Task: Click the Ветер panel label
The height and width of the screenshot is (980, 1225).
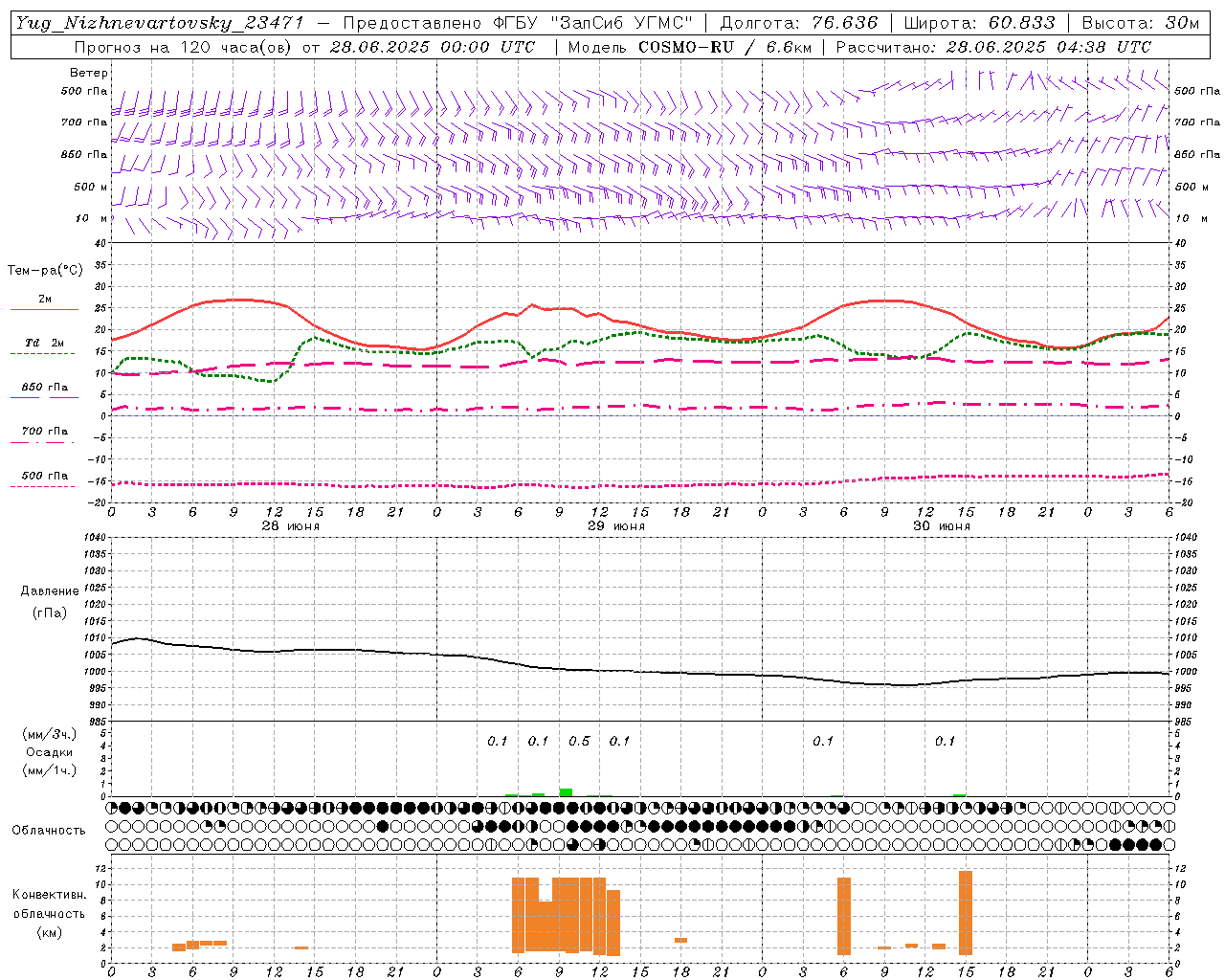Action: coord(89,73)
